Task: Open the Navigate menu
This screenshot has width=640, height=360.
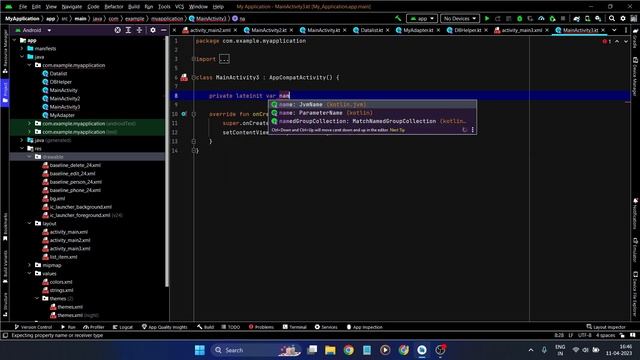Action: [x=72, y=7]
